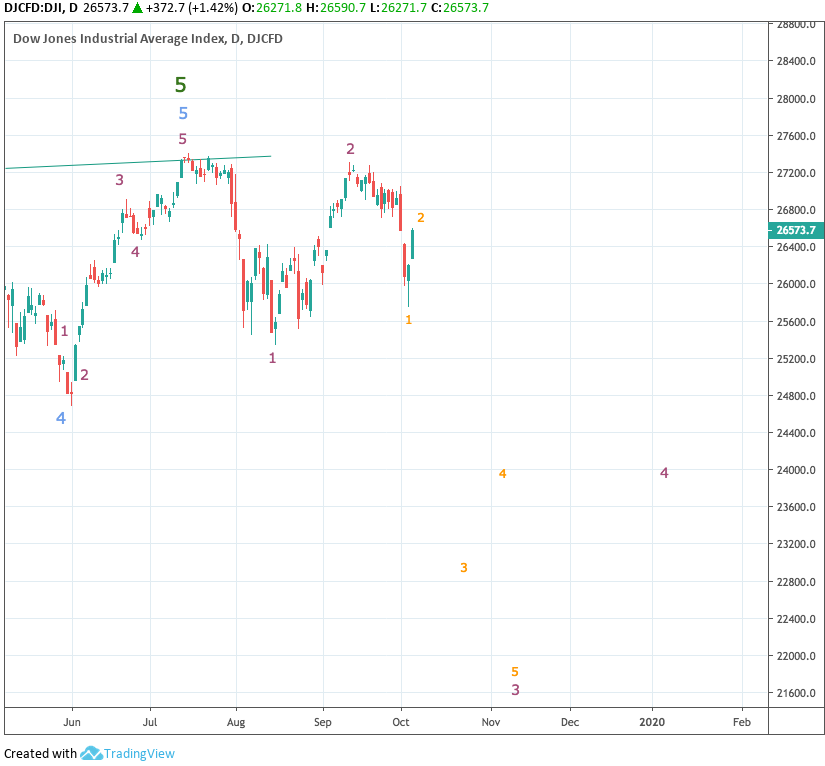Viewport: 825px width, 766px height.
Task: Click the 24000.0 price axis label
Action: pyautogui.click(x=797, y=470)
